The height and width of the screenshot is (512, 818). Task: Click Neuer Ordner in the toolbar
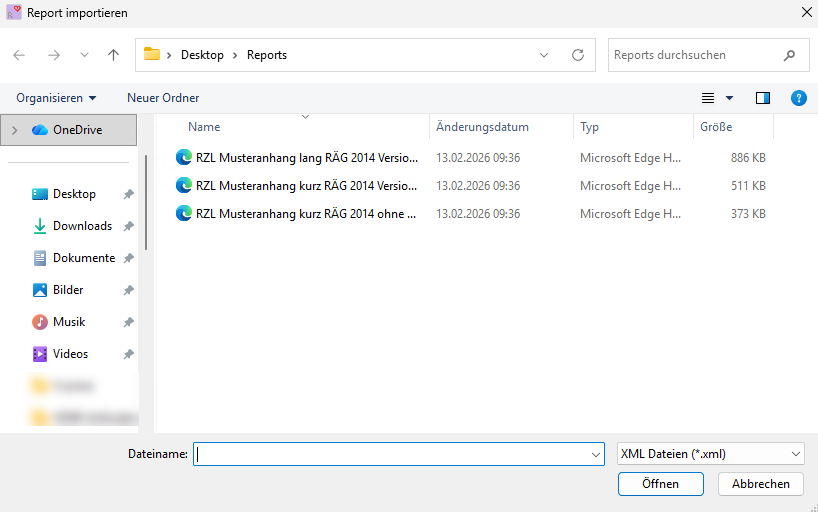click(x=163, y=98)
